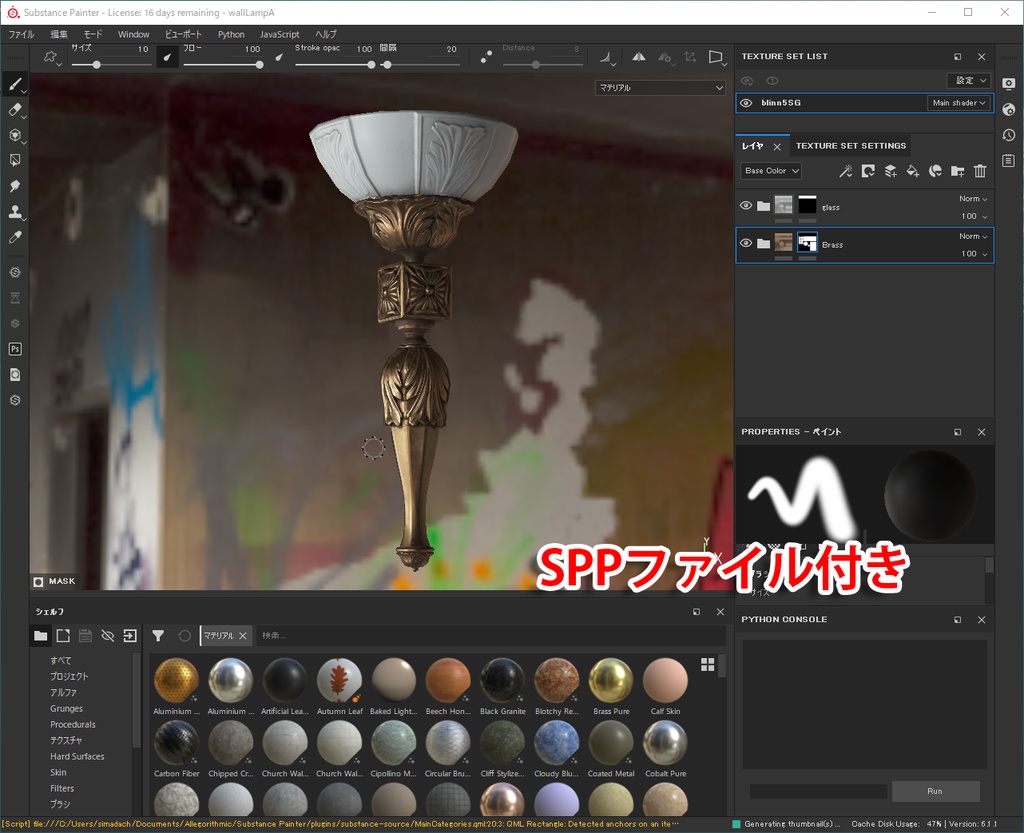Hide the Brass layer
Viewport: 1024px width, 833px height.
(746, 244)
